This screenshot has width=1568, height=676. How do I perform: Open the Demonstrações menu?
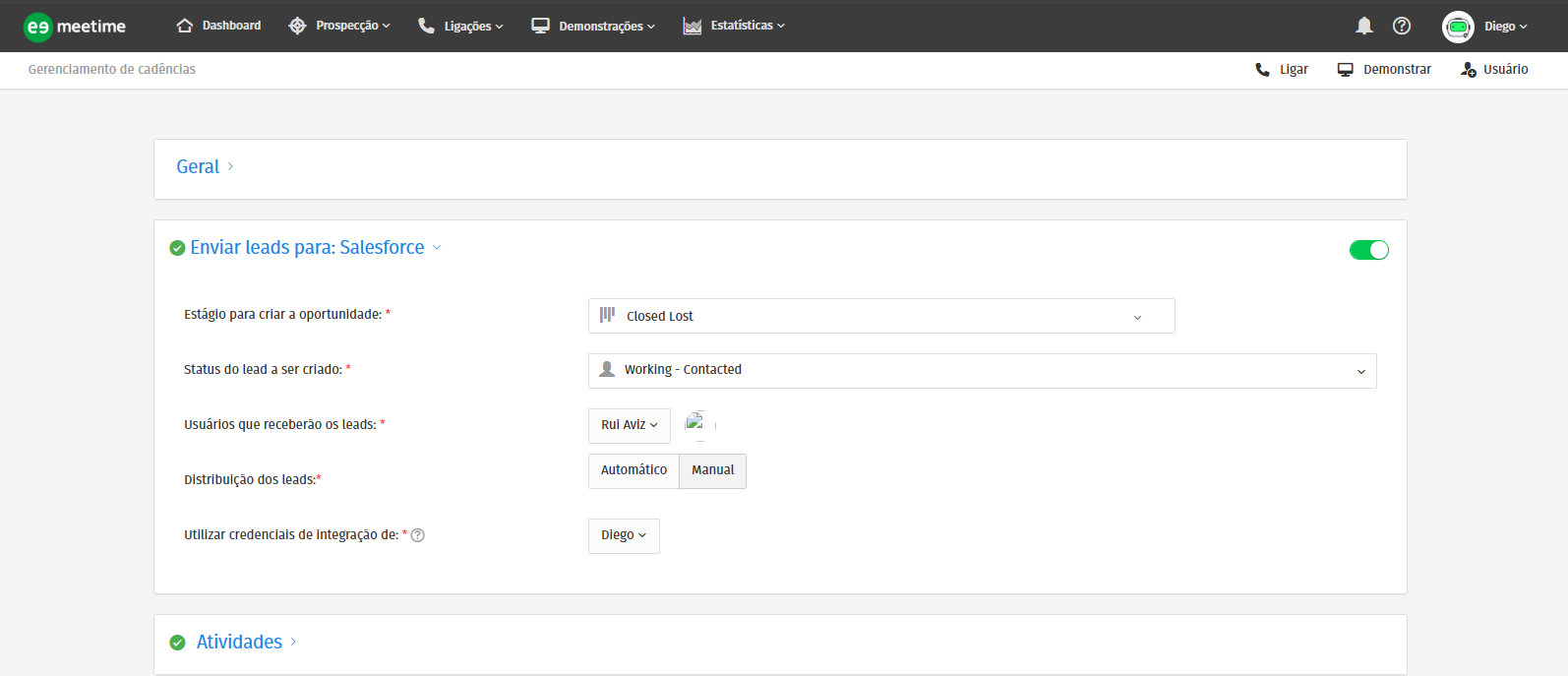[607, 27]
